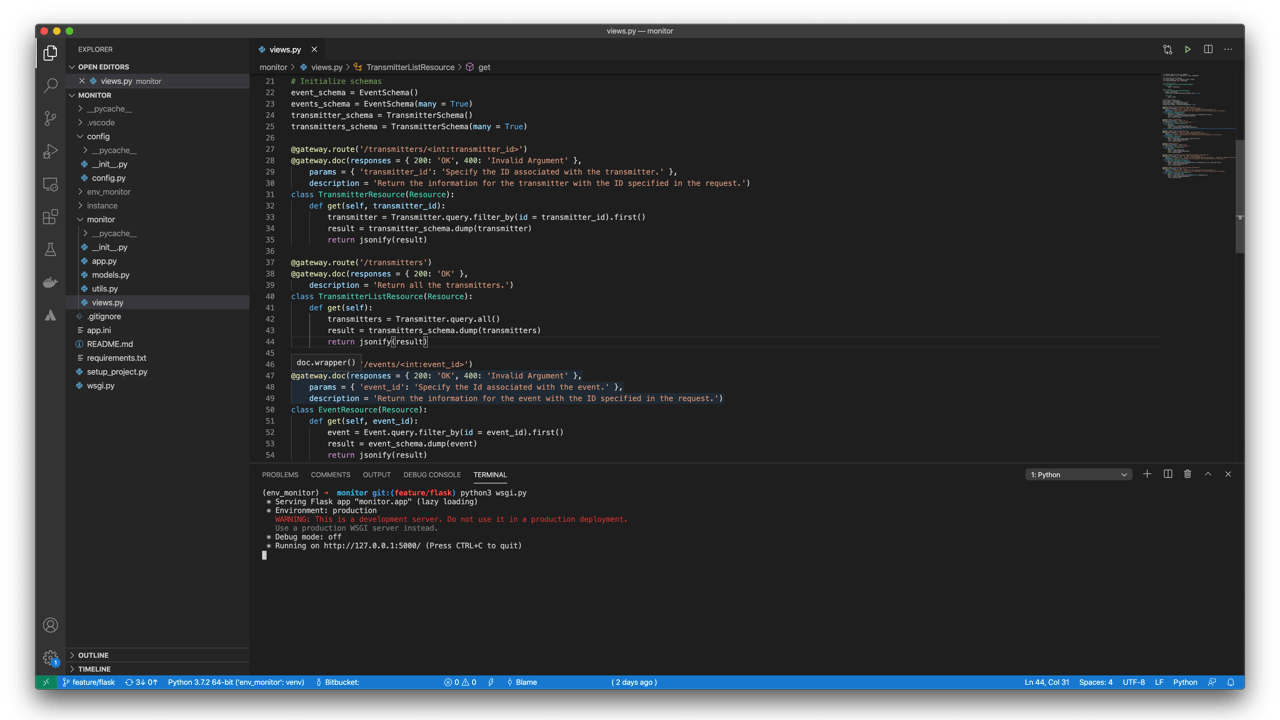Switch to the Comments tab
This screenshot has height=720, width=1280.
tap(330, 475)
